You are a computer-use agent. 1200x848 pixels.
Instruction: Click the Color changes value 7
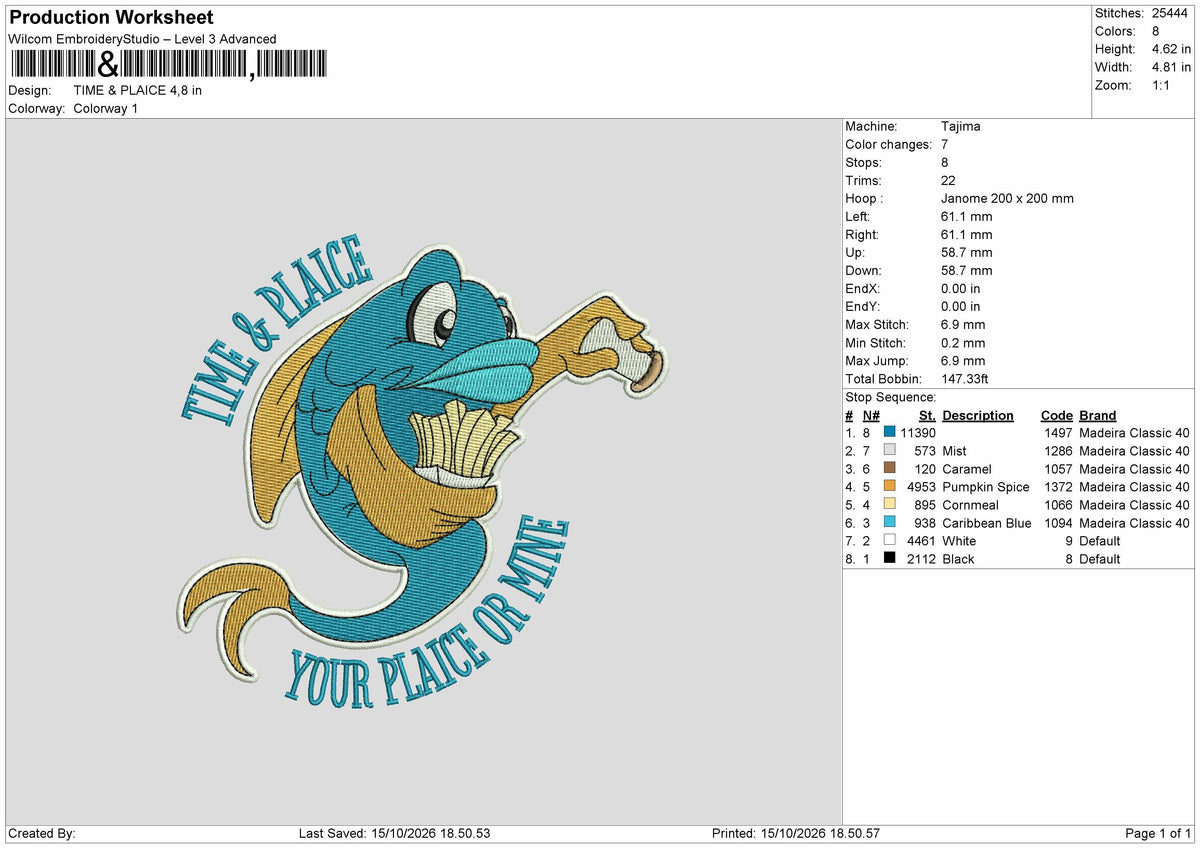(945, 144)
